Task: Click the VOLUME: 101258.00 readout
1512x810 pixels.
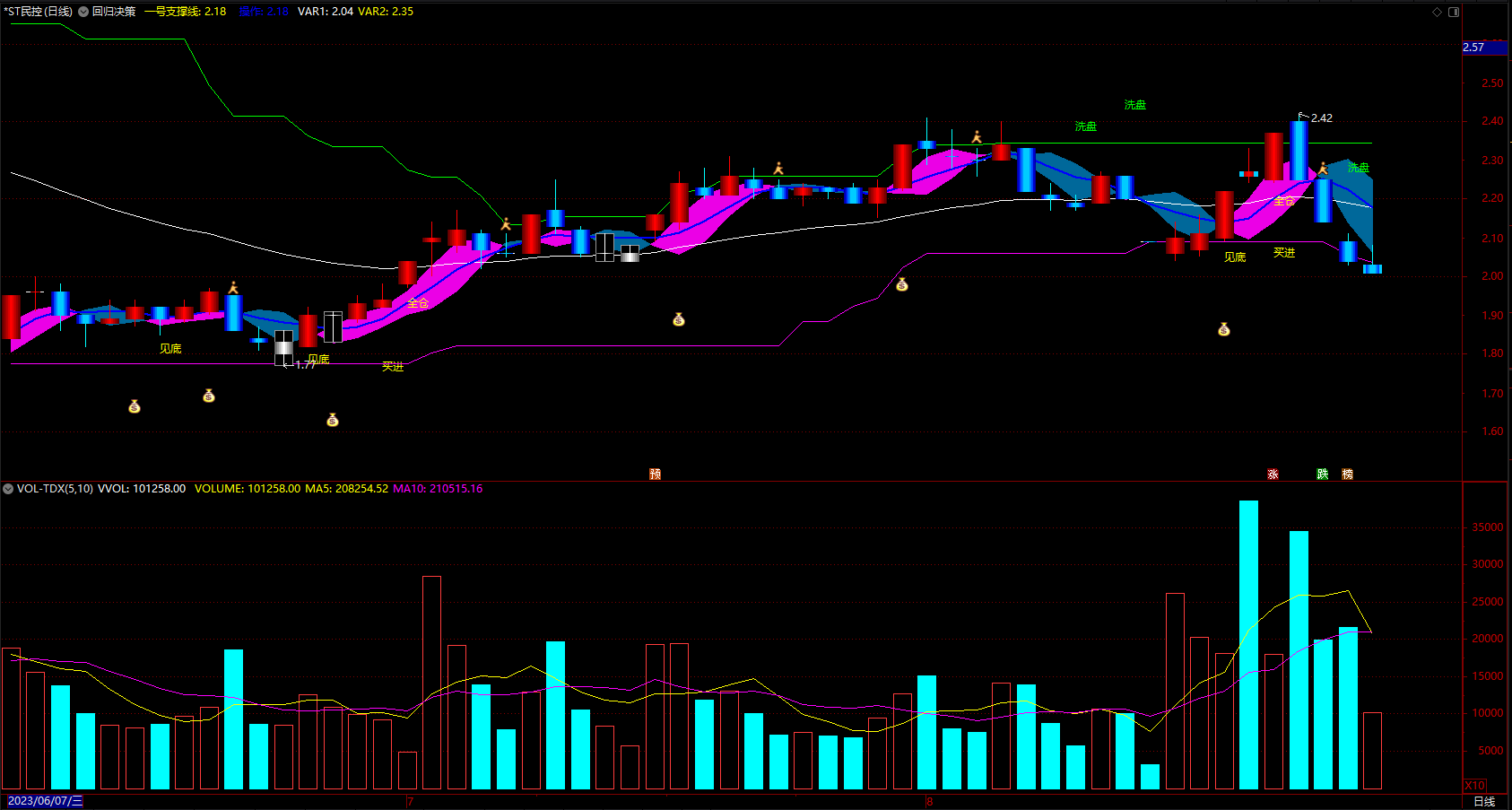Action: pyautogui.click(x=248, y=489)
